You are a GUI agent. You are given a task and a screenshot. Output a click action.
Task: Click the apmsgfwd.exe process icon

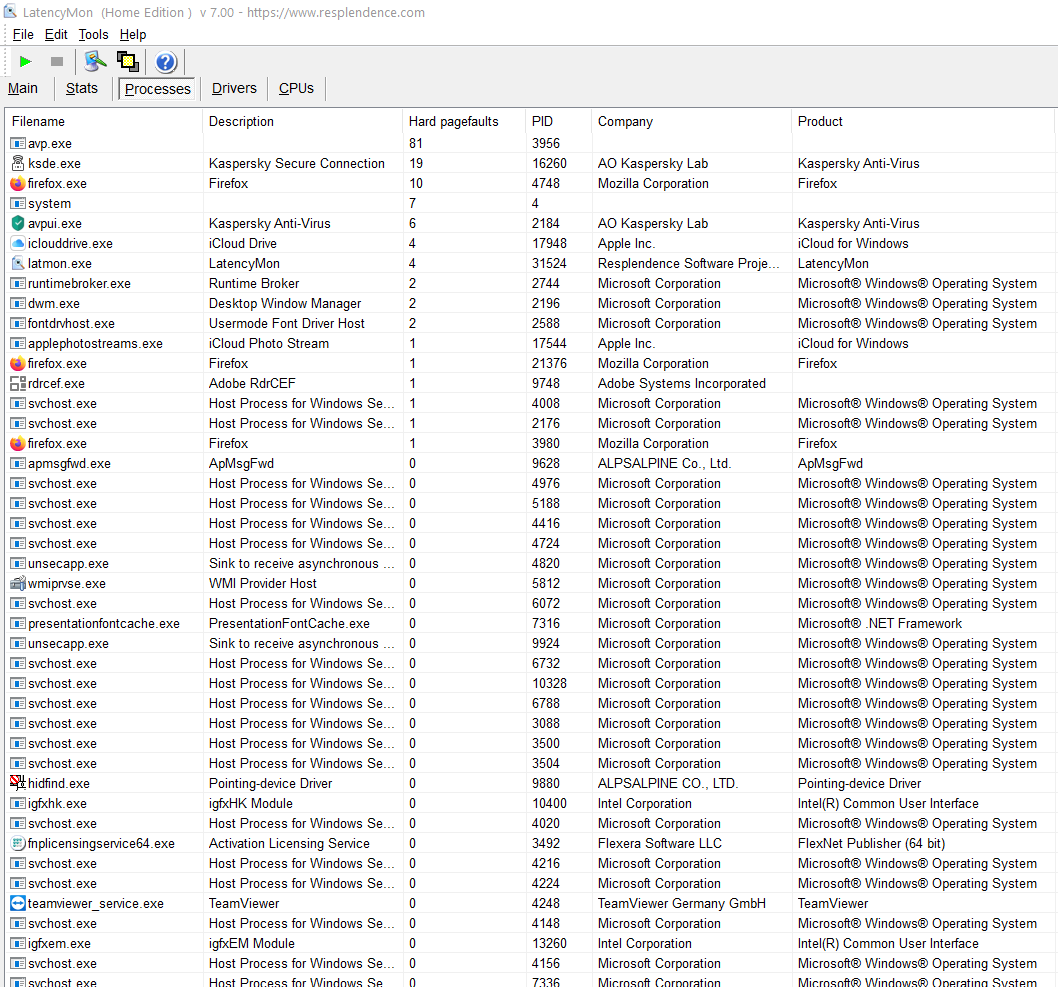click(18, 463)
